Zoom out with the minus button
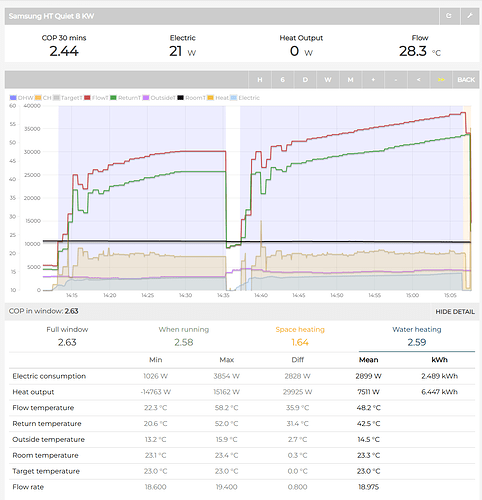482x500 pixels. (x=396, y=80)
